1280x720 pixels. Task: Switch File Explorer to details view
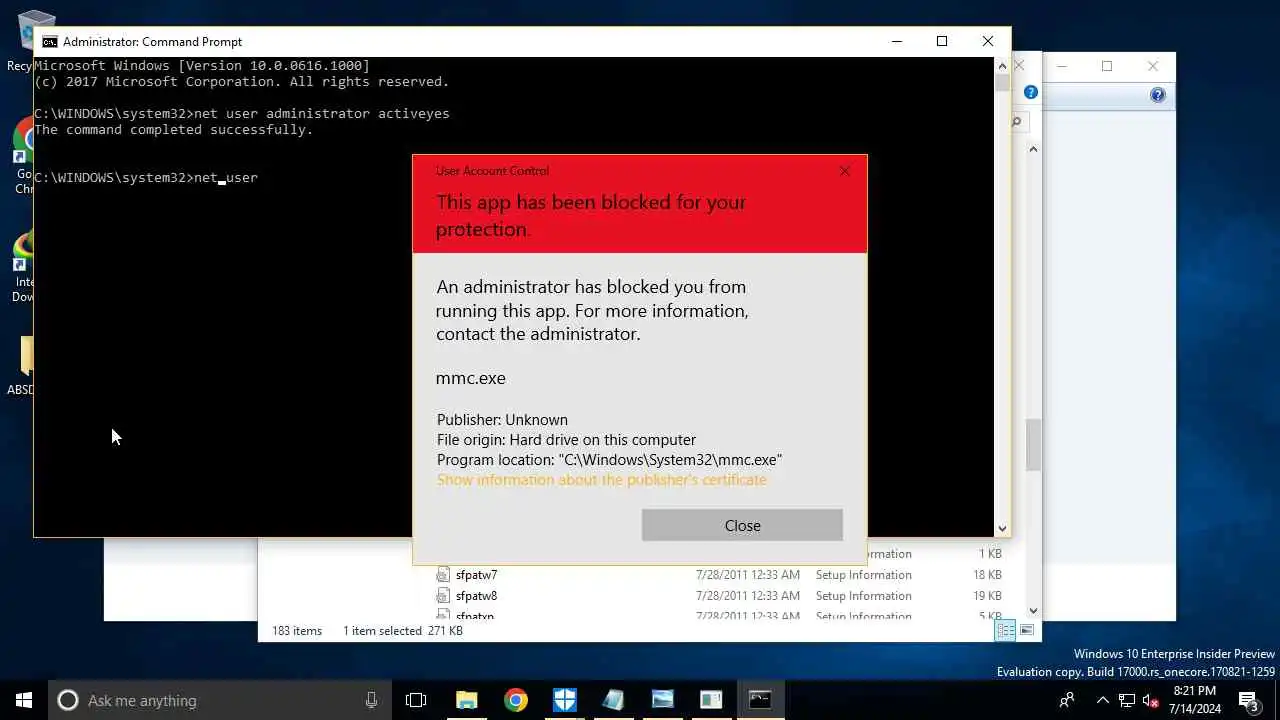[1005, 630]
